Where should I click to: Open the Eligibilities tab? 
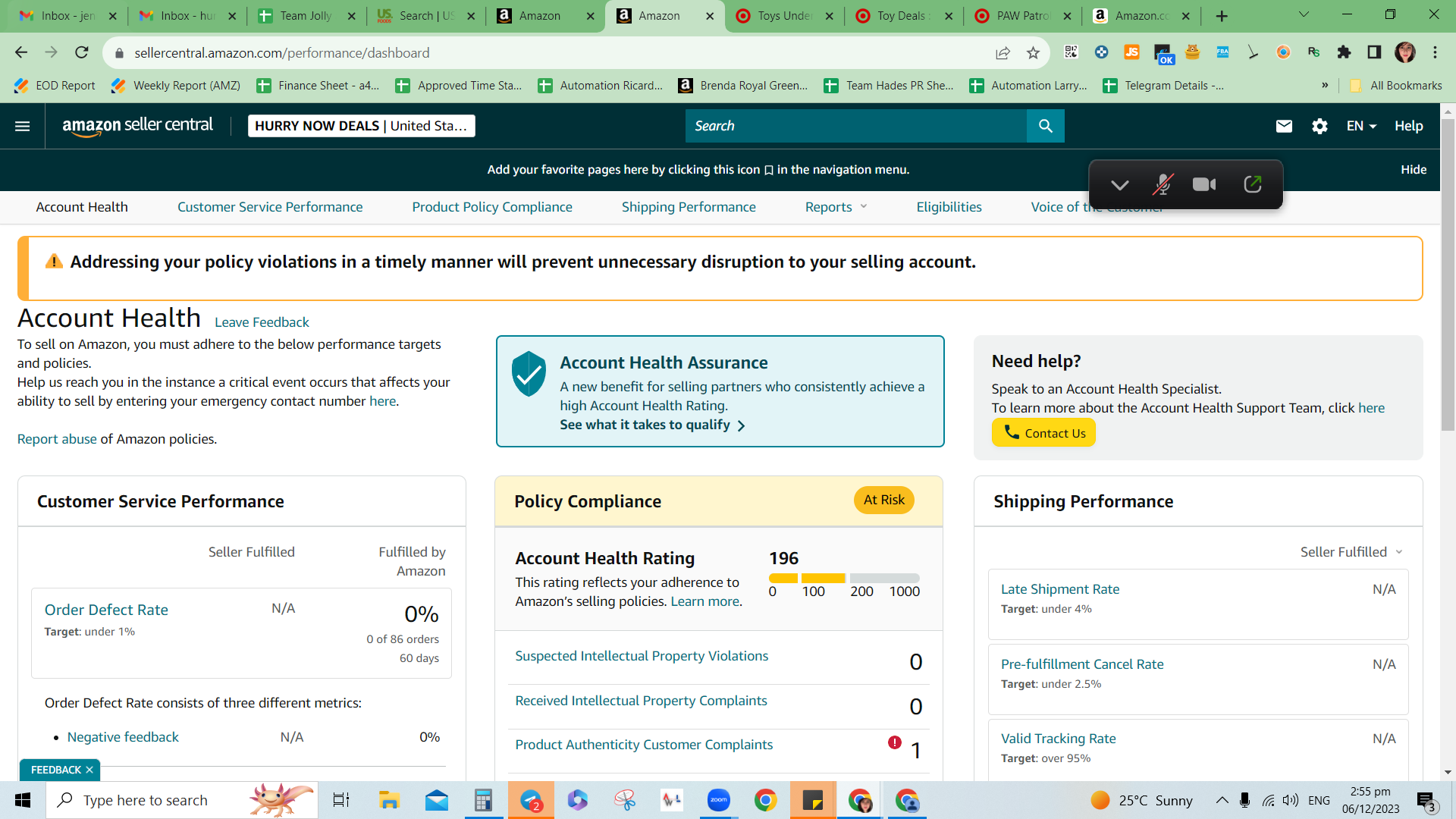point(949,207)
